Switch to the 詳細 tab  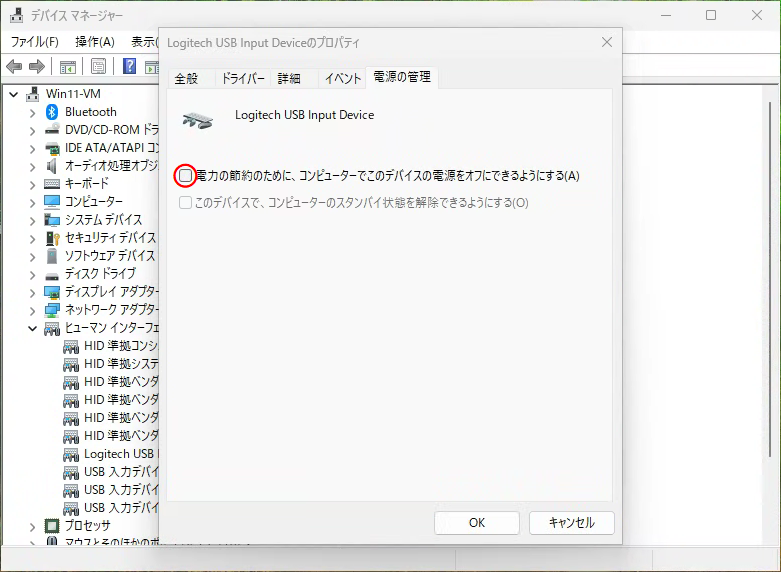289,78
